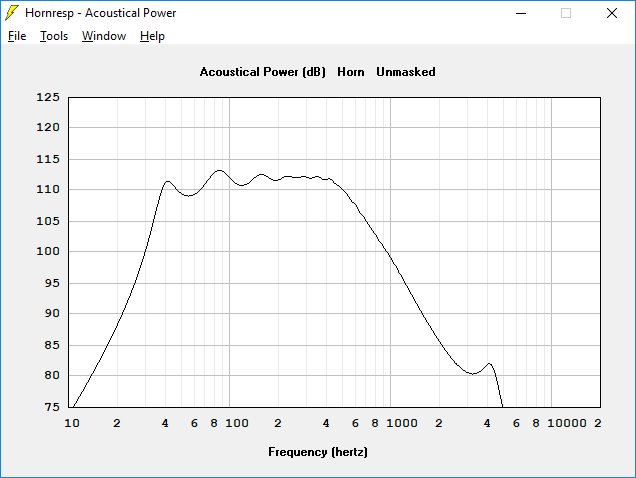This screenshot has width=636, height=478.
Task: Click the 'Unmasked' label in title
Action: pyautogui.click(x=406, y=72)
